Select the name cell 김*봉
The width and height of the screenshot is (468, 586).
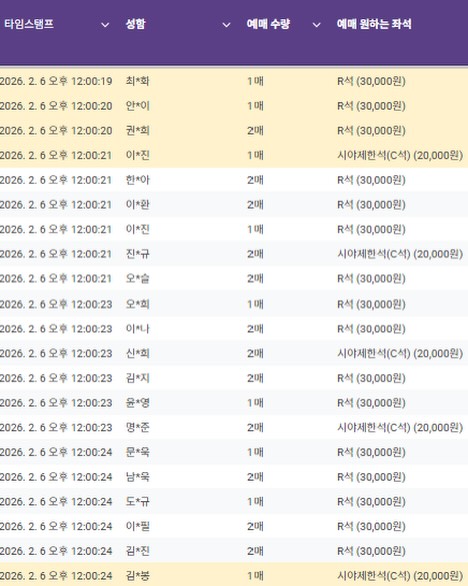point(138,575)
